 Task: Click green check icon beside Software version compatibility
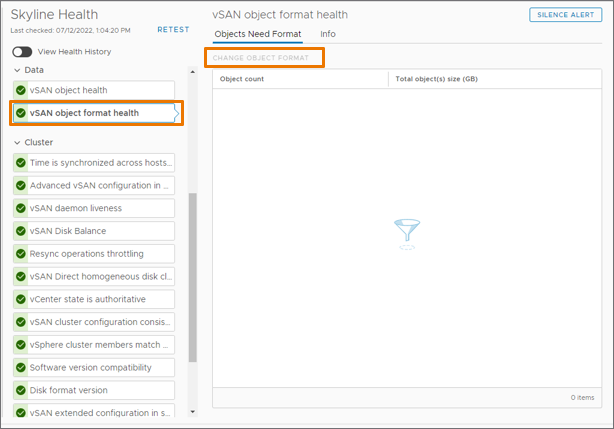tap(21, 367)
